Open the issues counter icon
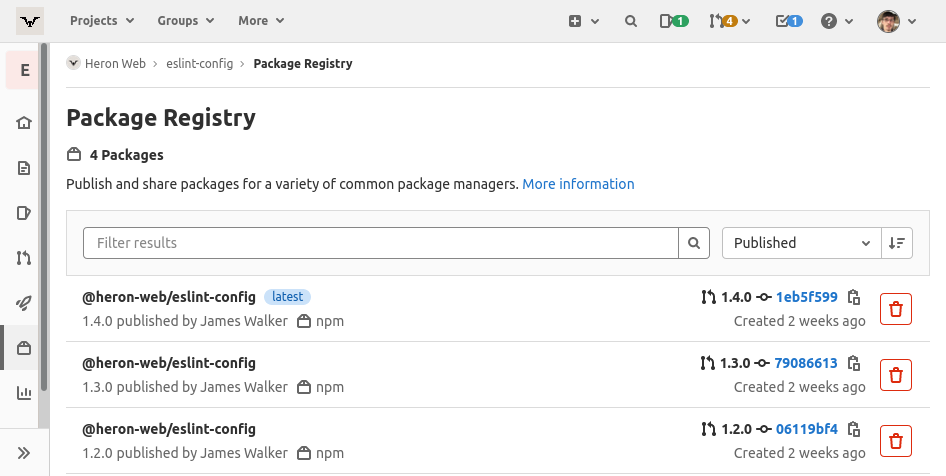The height and width of the screenshot is (476, 946). (x=674, y=21)
